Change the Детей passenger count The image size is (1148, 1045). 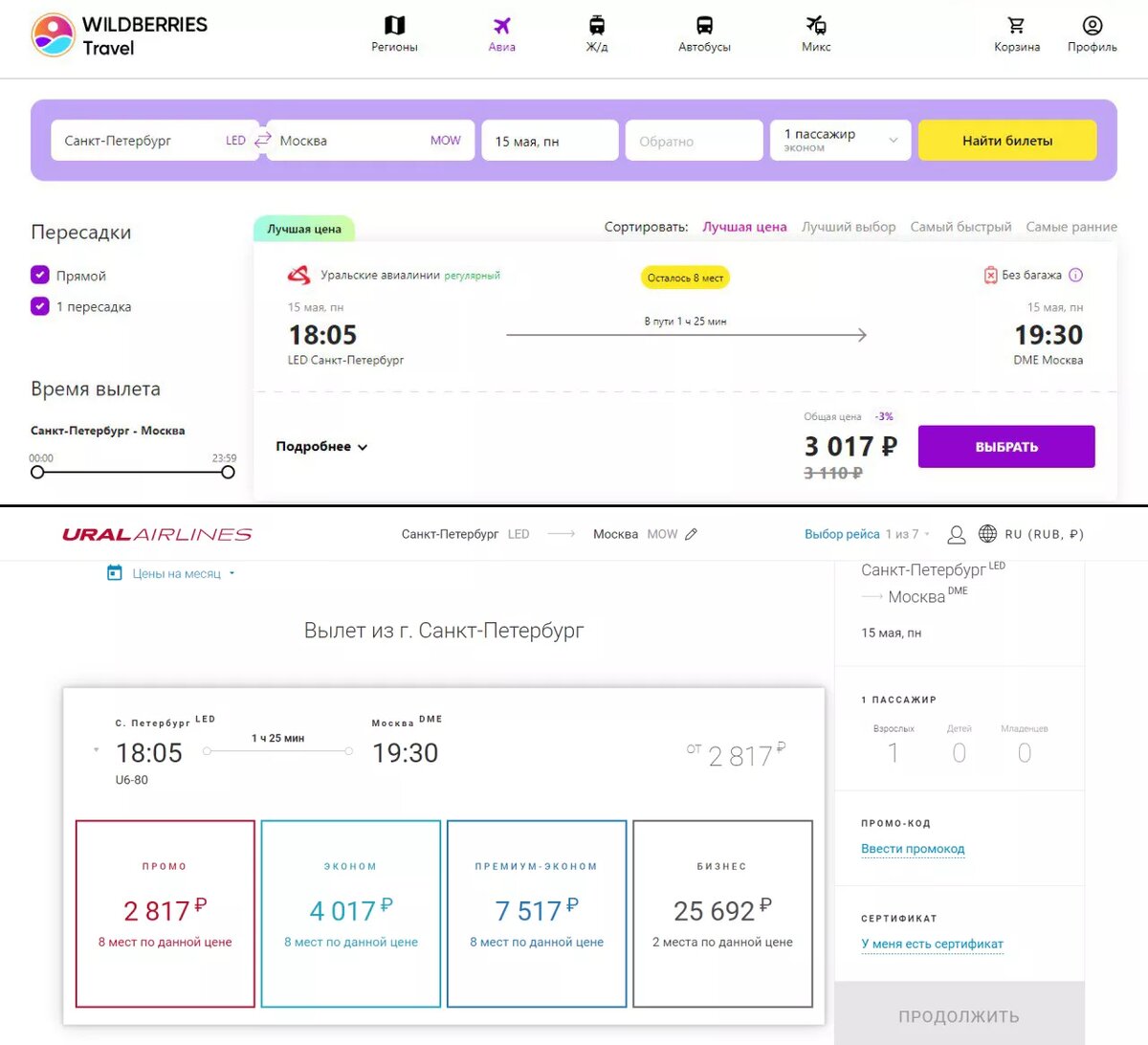pos(959,752)
